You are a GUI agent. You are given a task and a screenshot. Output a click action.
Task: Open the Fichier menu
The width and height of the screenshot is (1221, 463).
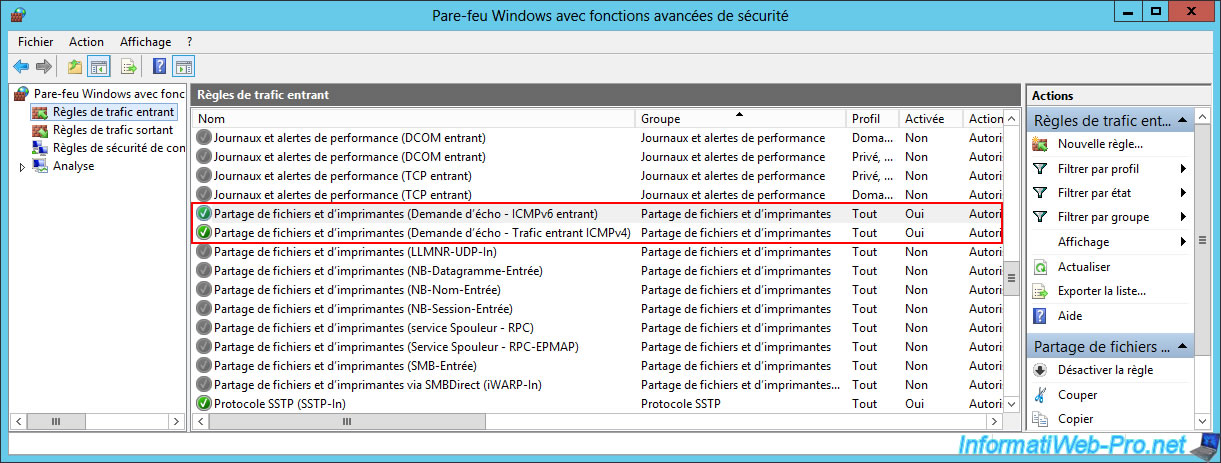click(35, 42)
